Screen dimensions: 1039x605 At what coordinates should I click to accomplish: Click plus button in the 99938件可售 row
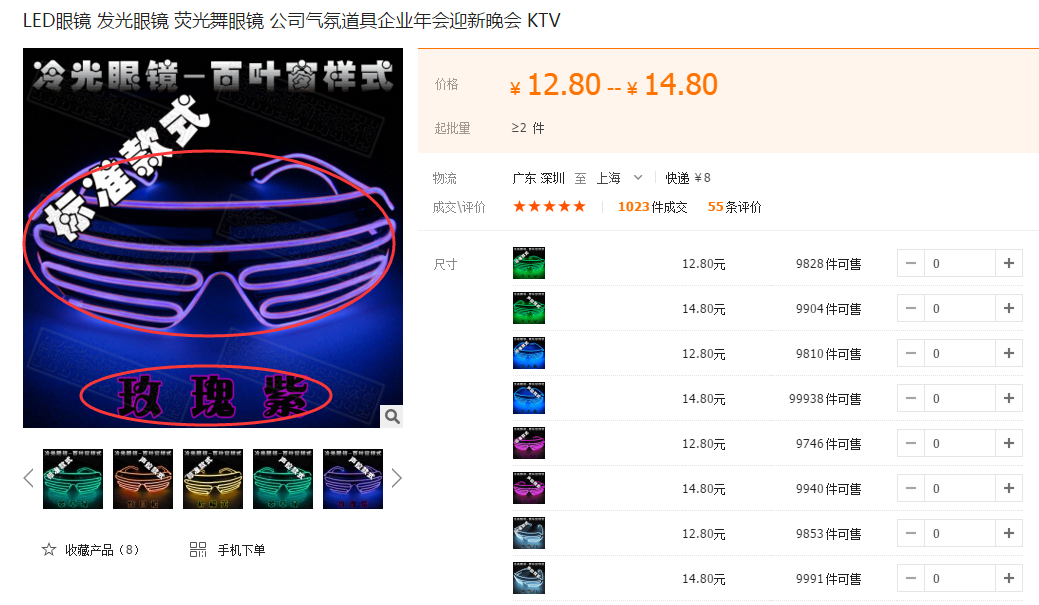click(1009, 398)
